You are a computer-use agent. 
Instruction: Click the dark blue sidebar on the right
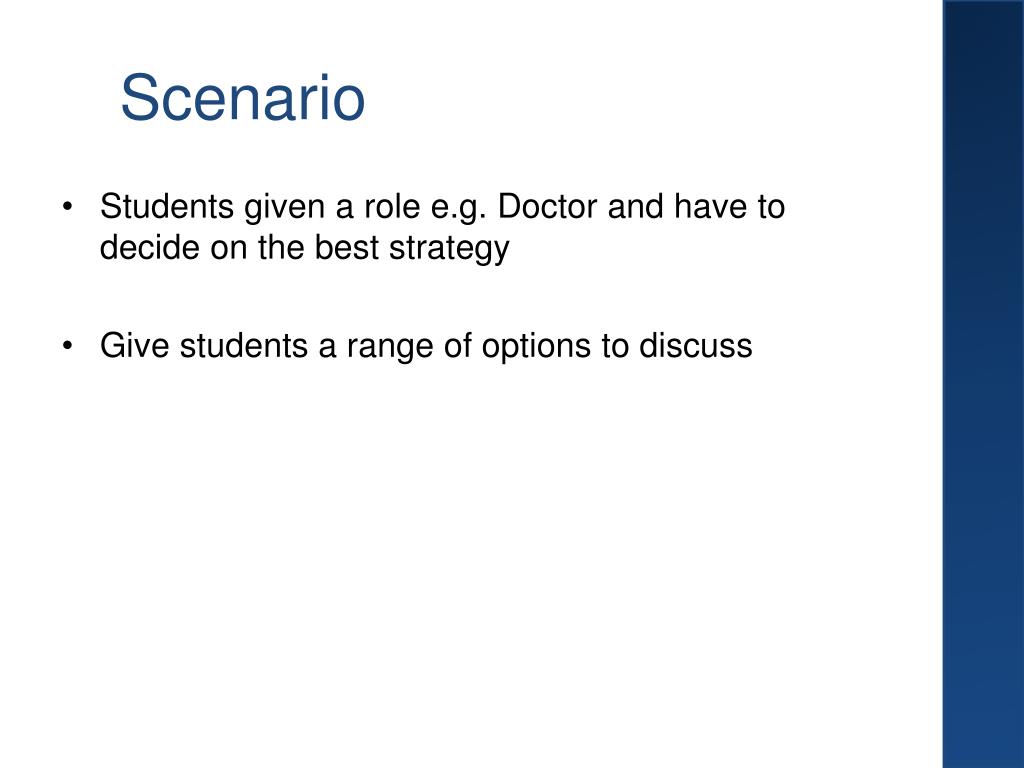983,384
